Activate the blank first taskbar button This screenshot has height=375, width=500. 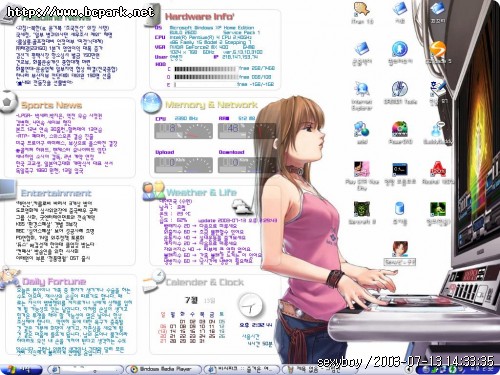85,369
